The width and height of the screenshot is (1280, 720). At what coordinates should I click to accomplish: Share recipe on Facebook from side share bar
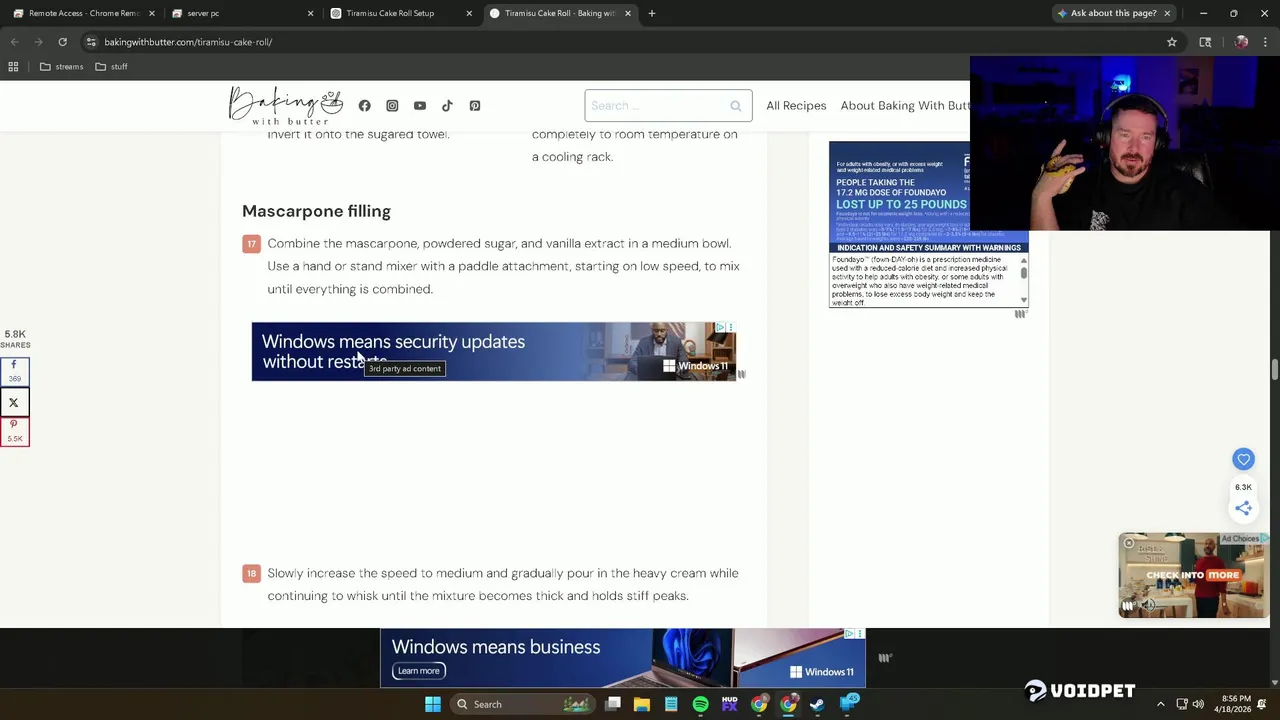point(14,372)
